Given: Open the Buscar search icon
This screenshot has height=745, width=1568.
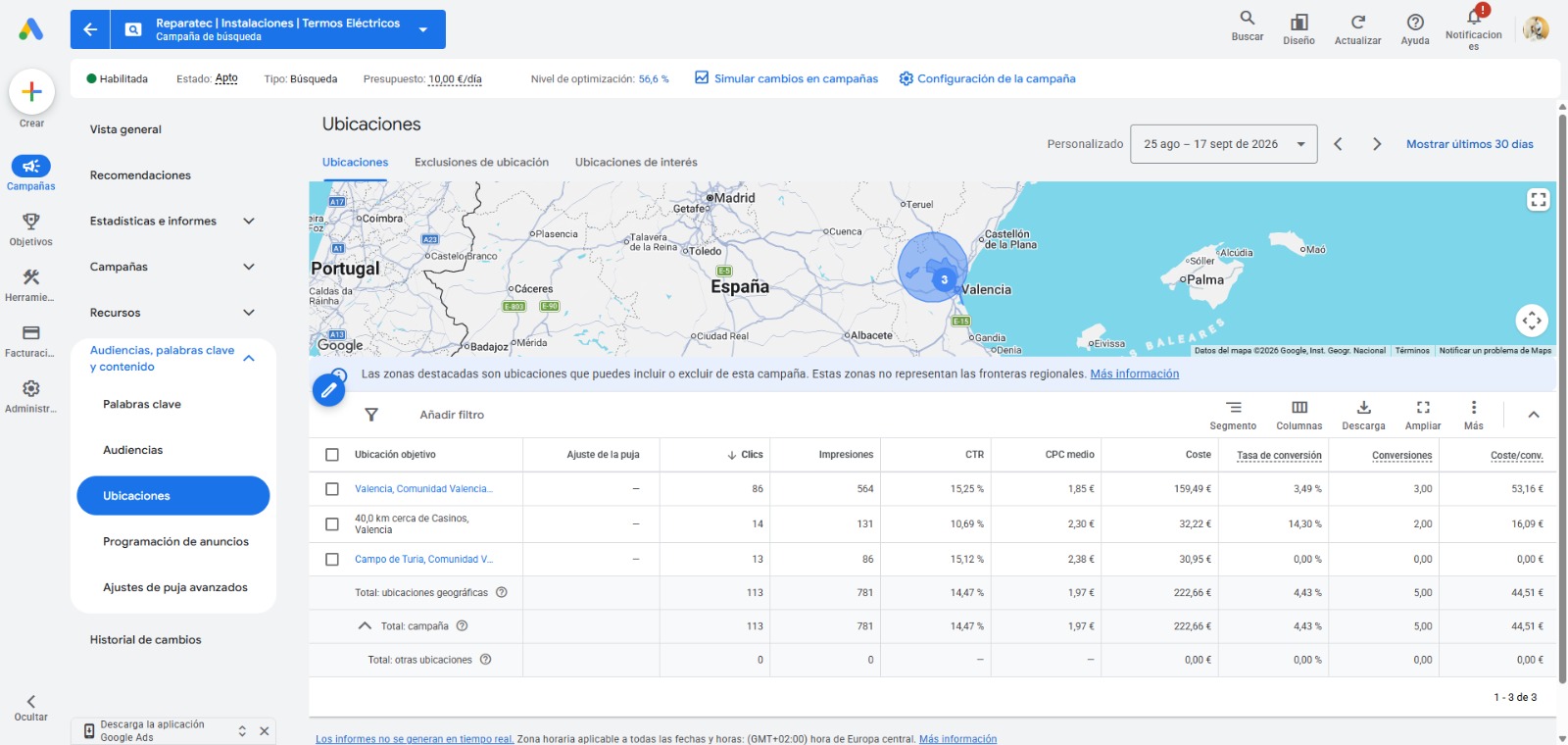Looking at the screenshot, I should tap(1247, 19).
